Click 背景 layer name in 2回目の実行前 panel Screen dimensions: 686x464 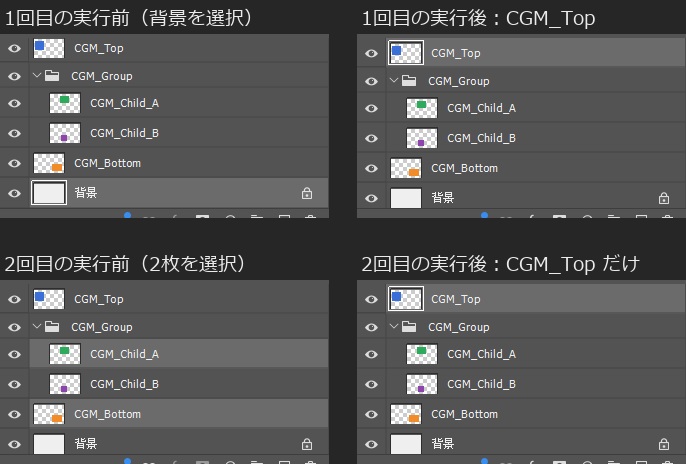(86, 444)
